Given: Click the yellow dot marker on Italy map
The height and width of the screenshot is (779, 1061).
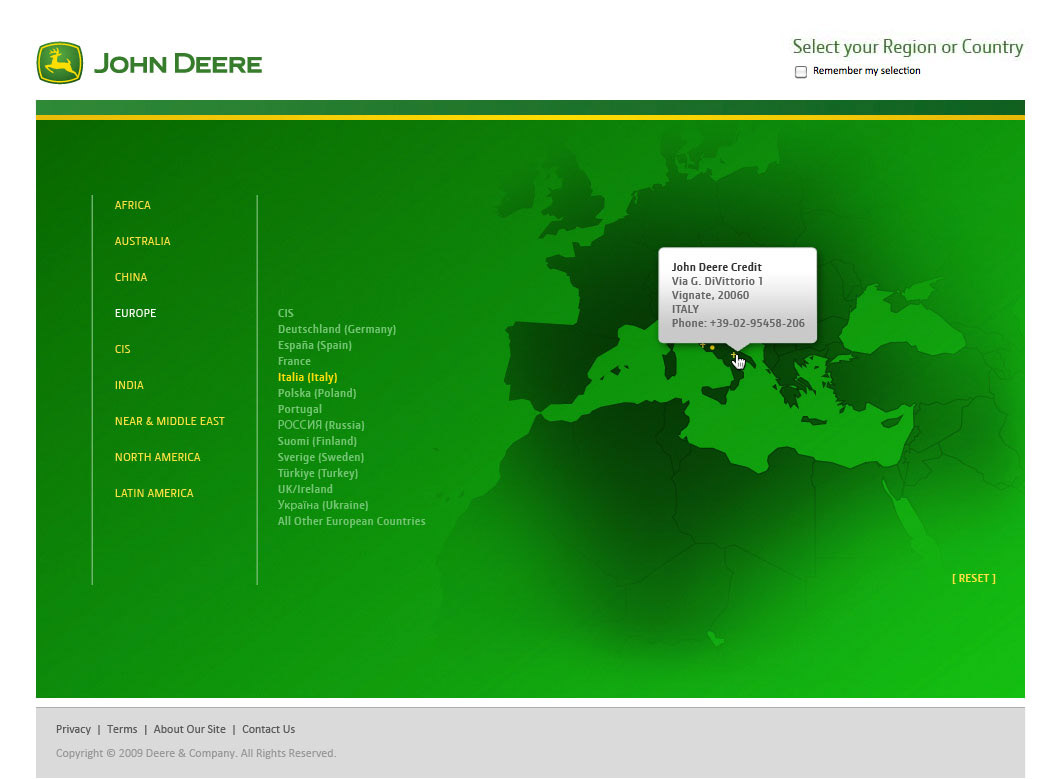Looking at the screenshot, I should click(712, 348).
